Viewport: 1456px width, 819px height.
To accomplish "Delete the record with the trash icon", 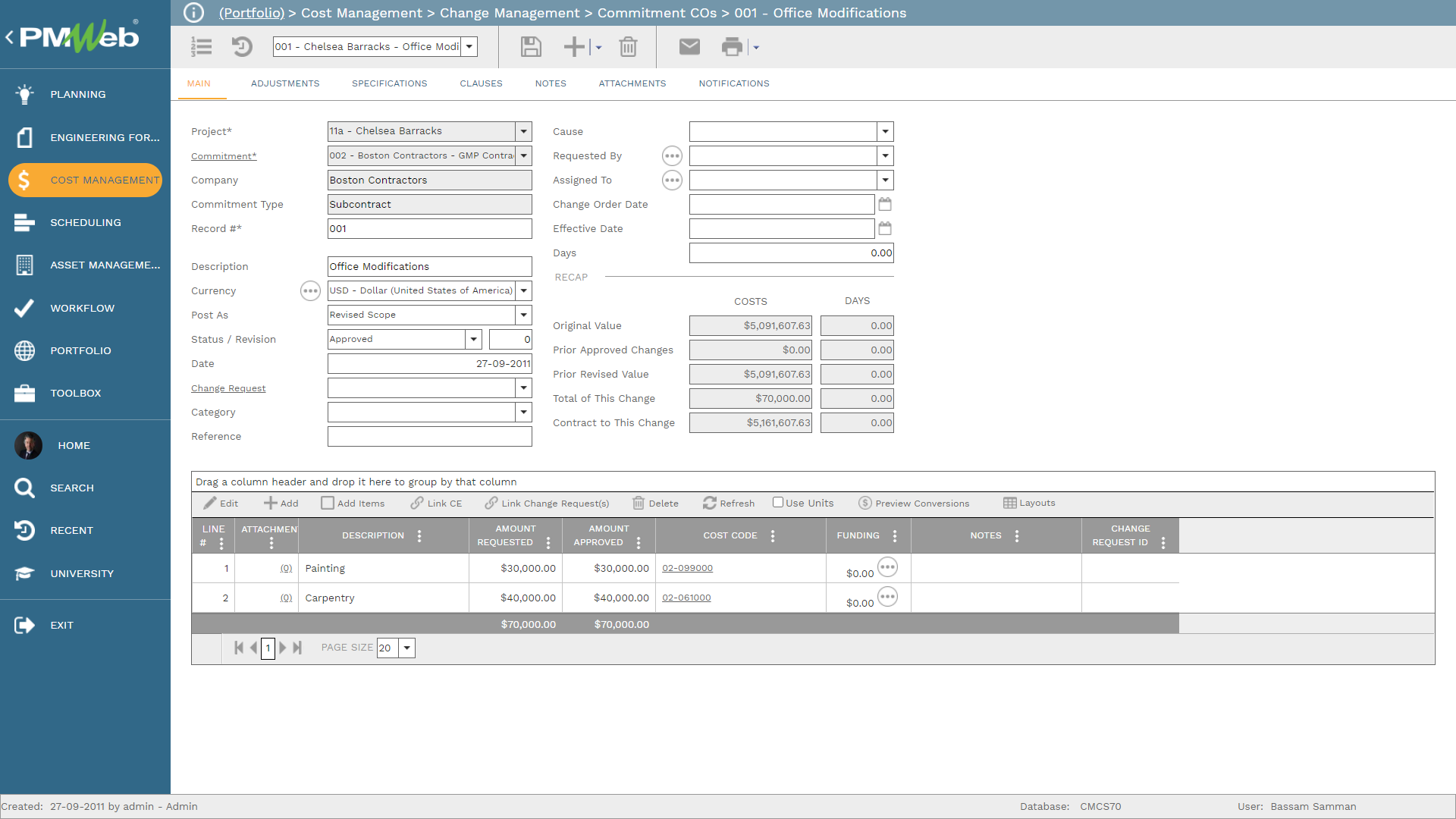I will click(x=628, y=47).
